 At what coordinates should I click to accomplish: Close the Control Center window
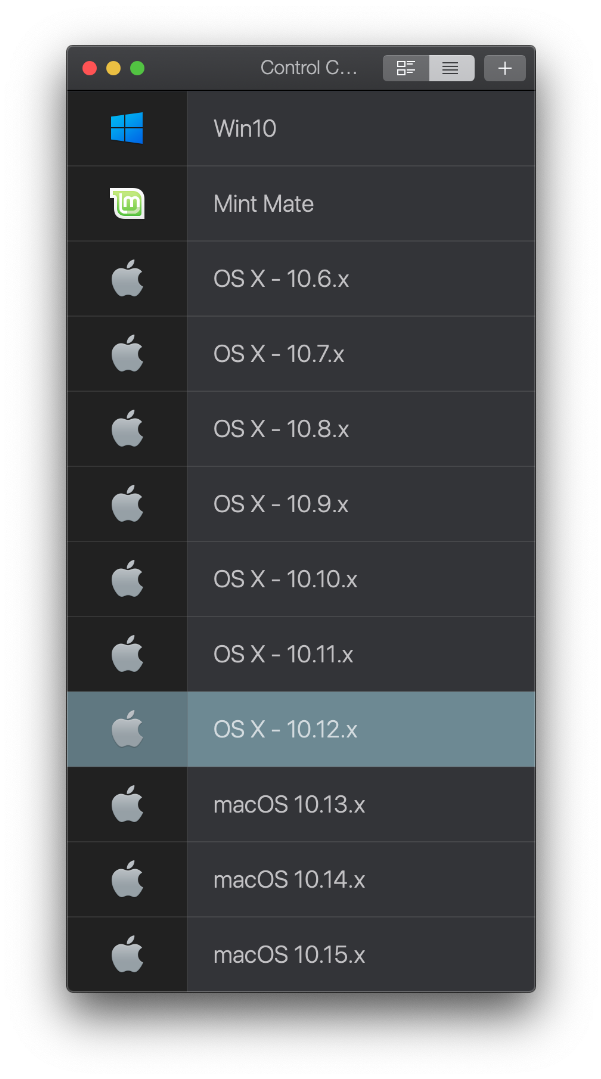(89, 68)
